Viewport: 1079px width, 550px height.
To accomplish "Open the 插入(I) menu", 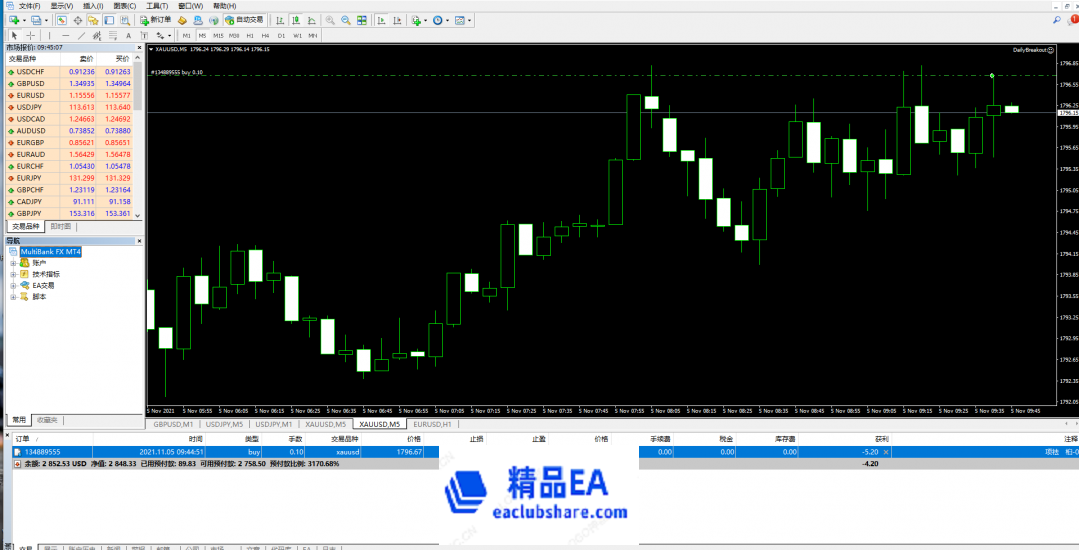I will pos(93,6).
